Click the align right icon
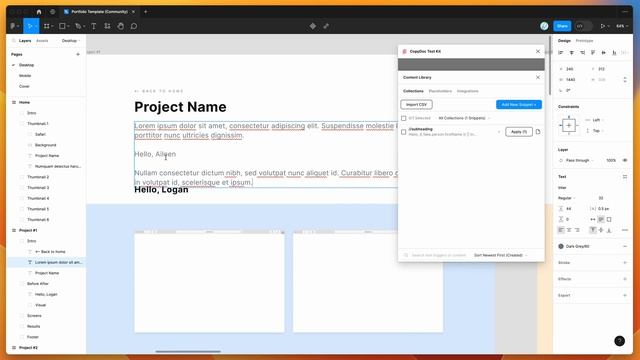Viewport: 640px width, 360px height. pos(582,53)
